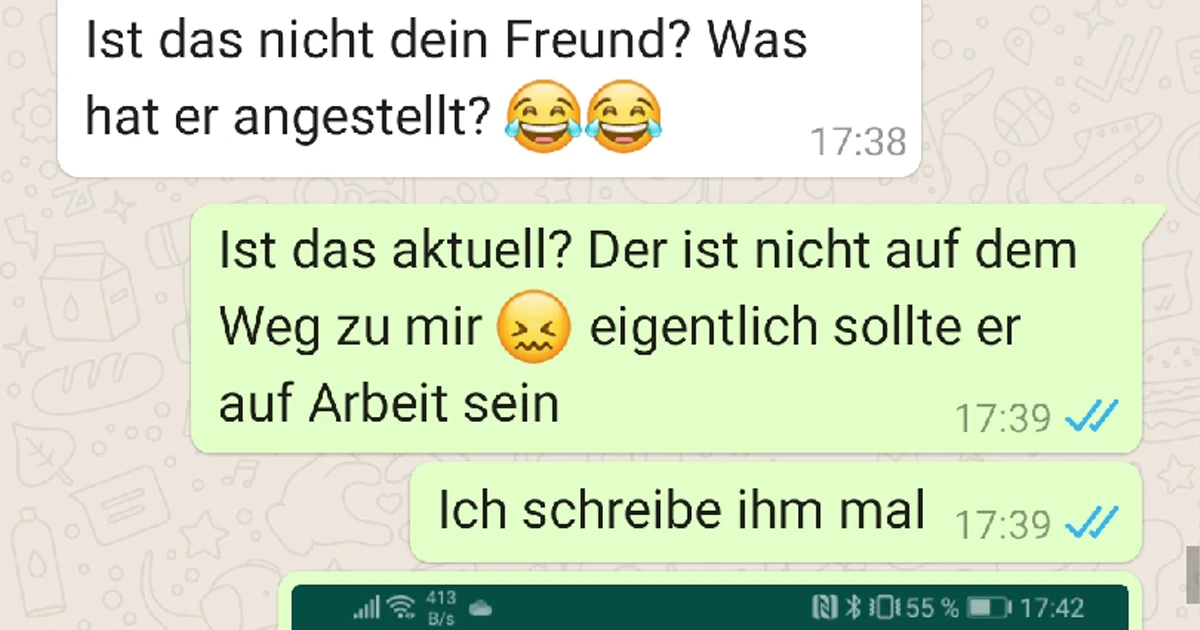Click blue read ticks beside 'auf Arbeit sein'
The width and height of the screenshot is (1200, 630).
click(1092, 416)
